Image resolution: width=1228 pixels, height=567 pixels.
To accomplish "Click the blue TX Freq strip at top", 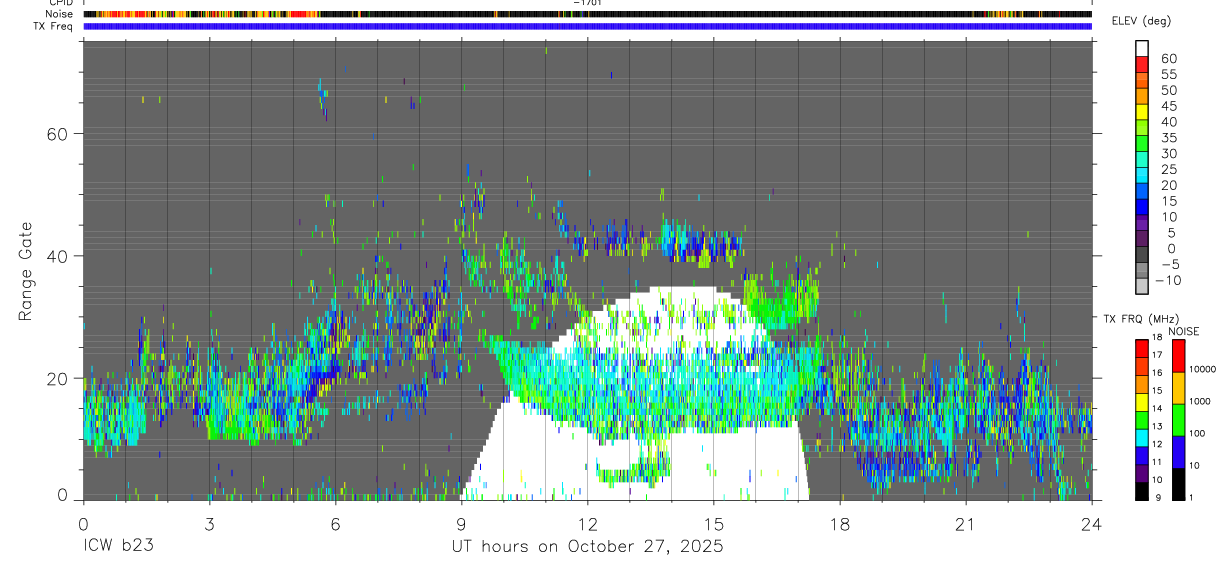I will pyautogui.click(x=587, y=26).
